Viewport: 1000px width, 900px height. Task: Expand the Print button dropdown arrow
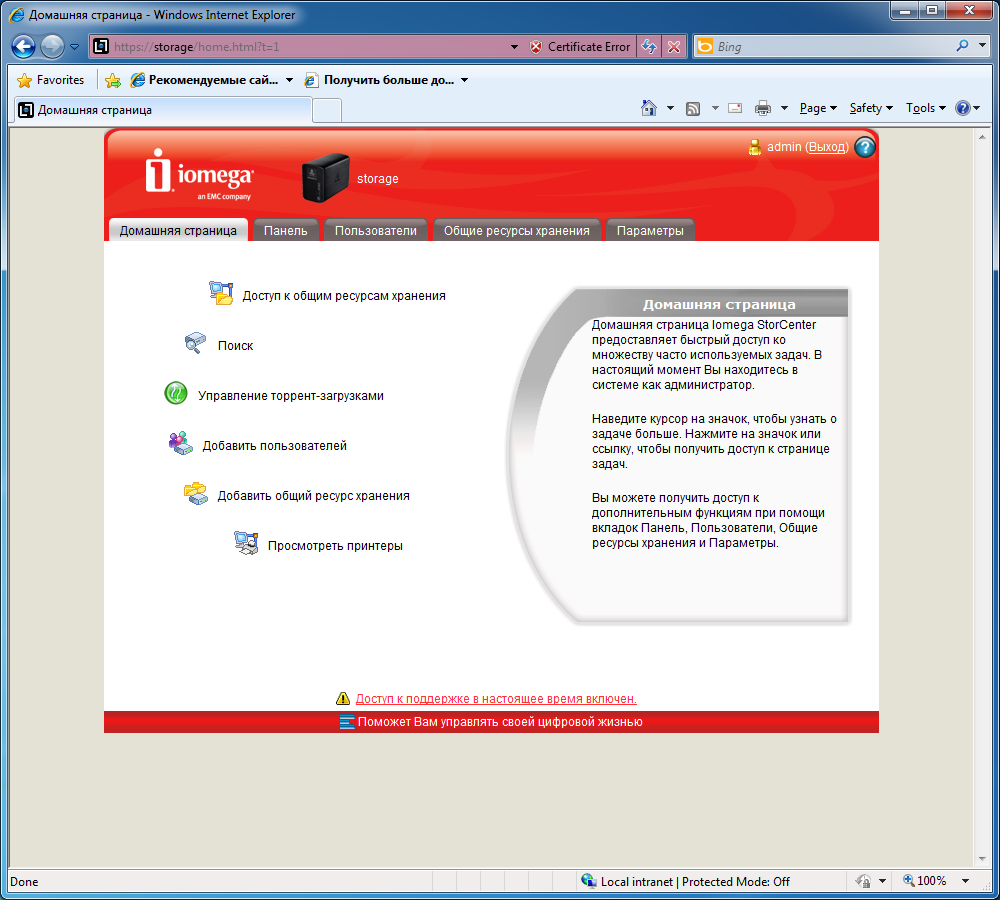(x=784, y=108)
